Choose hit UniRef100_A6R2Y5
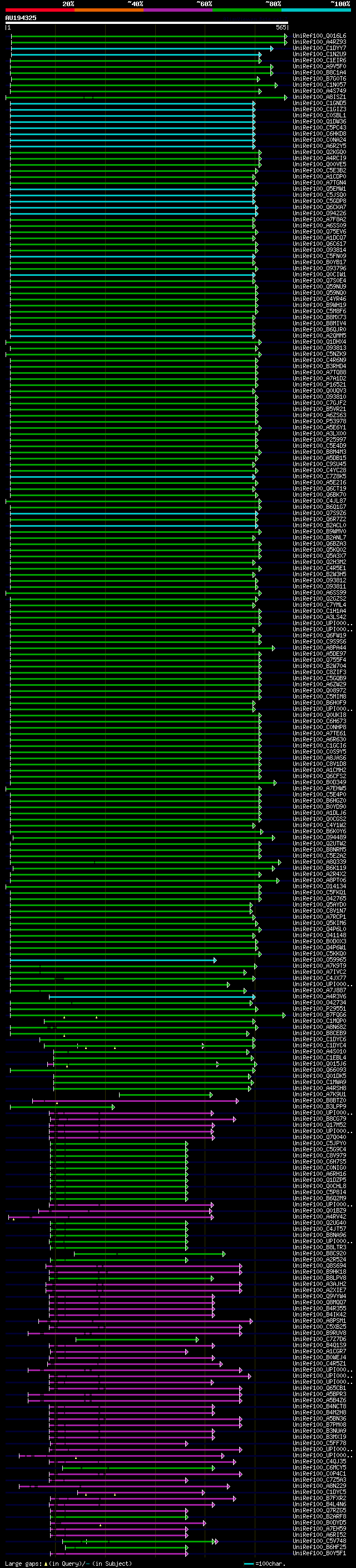This screenshot has height=1568, width=356. coord(319,146)
